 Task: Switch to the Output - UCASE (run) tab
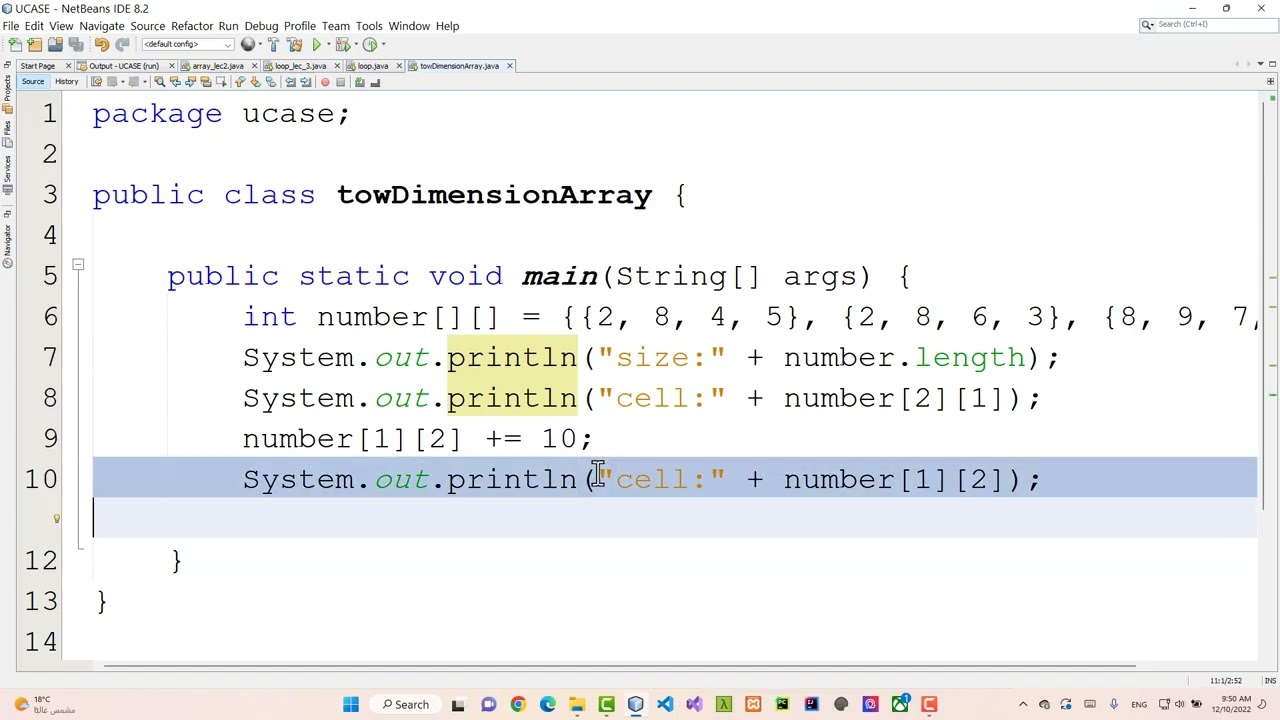click(x=123, y=66)
